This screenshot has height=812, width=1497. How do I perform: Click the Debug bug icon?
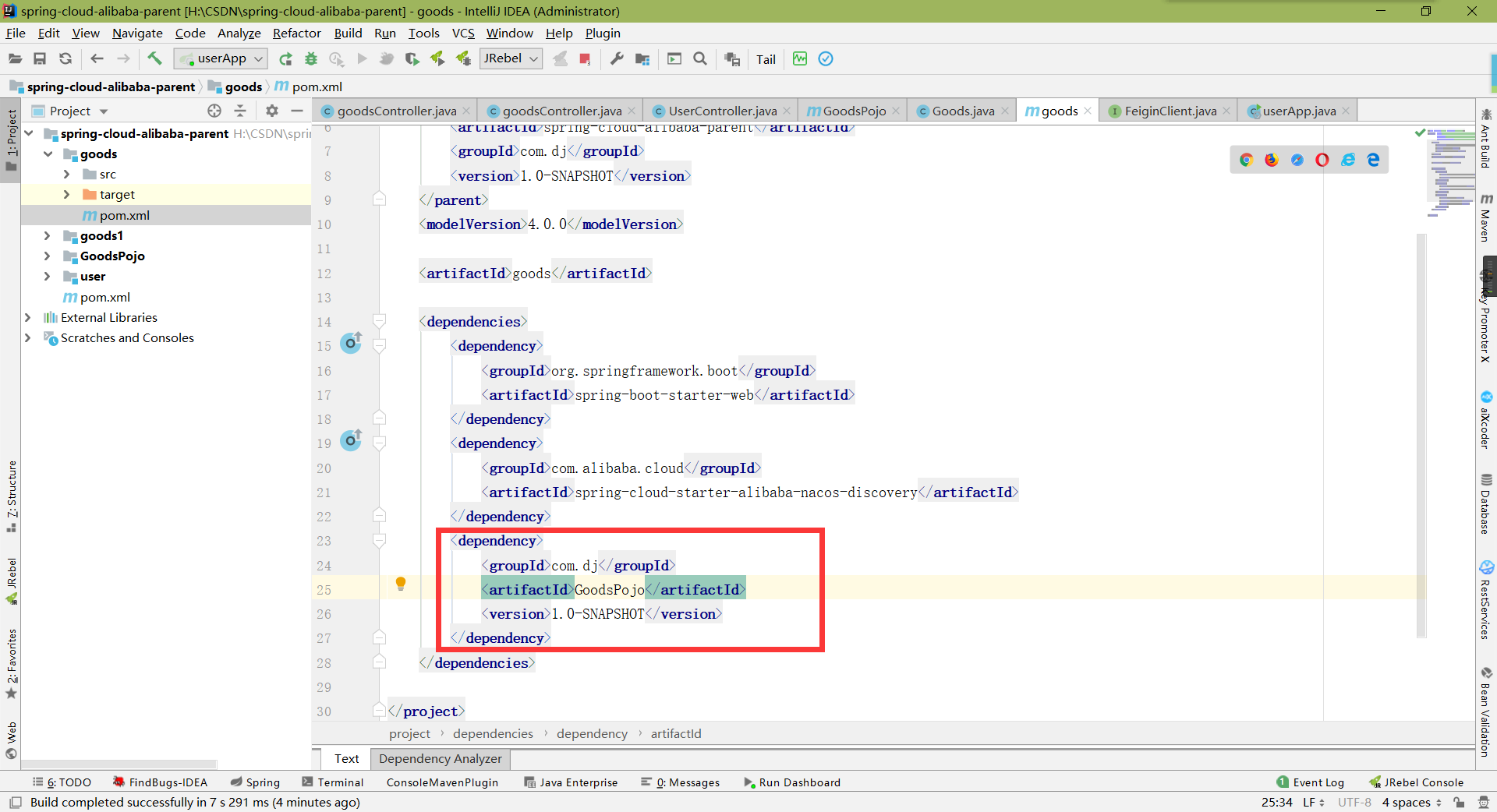[x=311, y=58]
